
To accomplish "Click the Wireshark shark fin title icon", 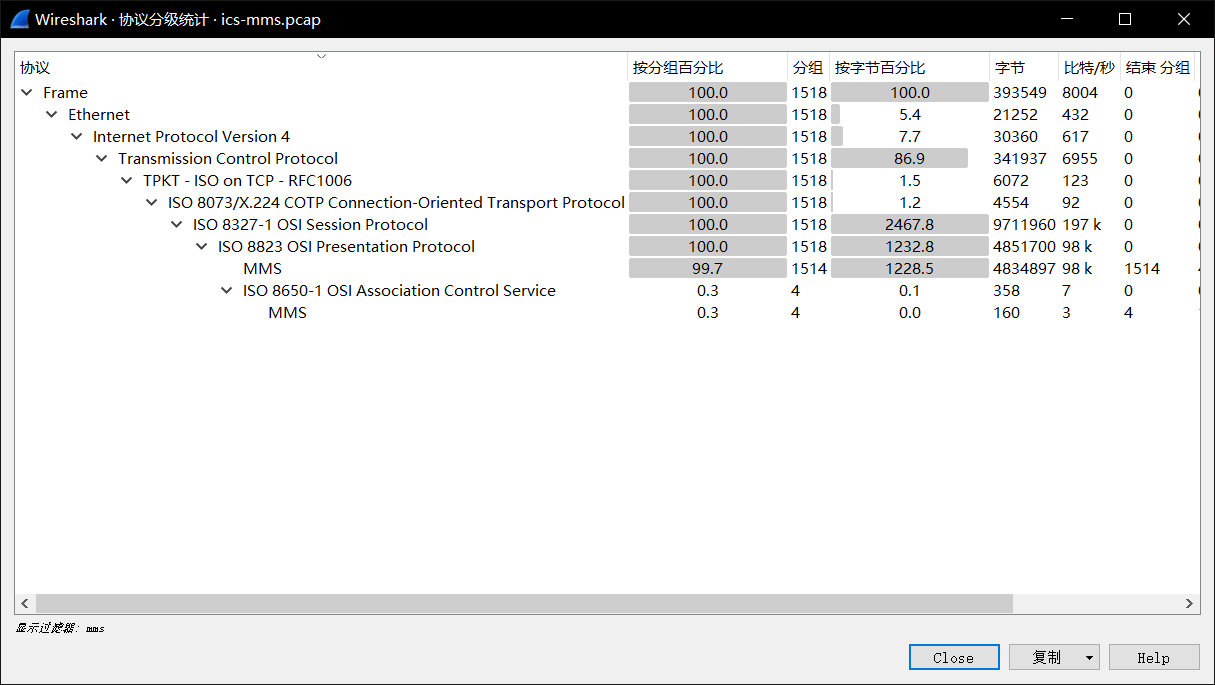I will tap(19, 19).
